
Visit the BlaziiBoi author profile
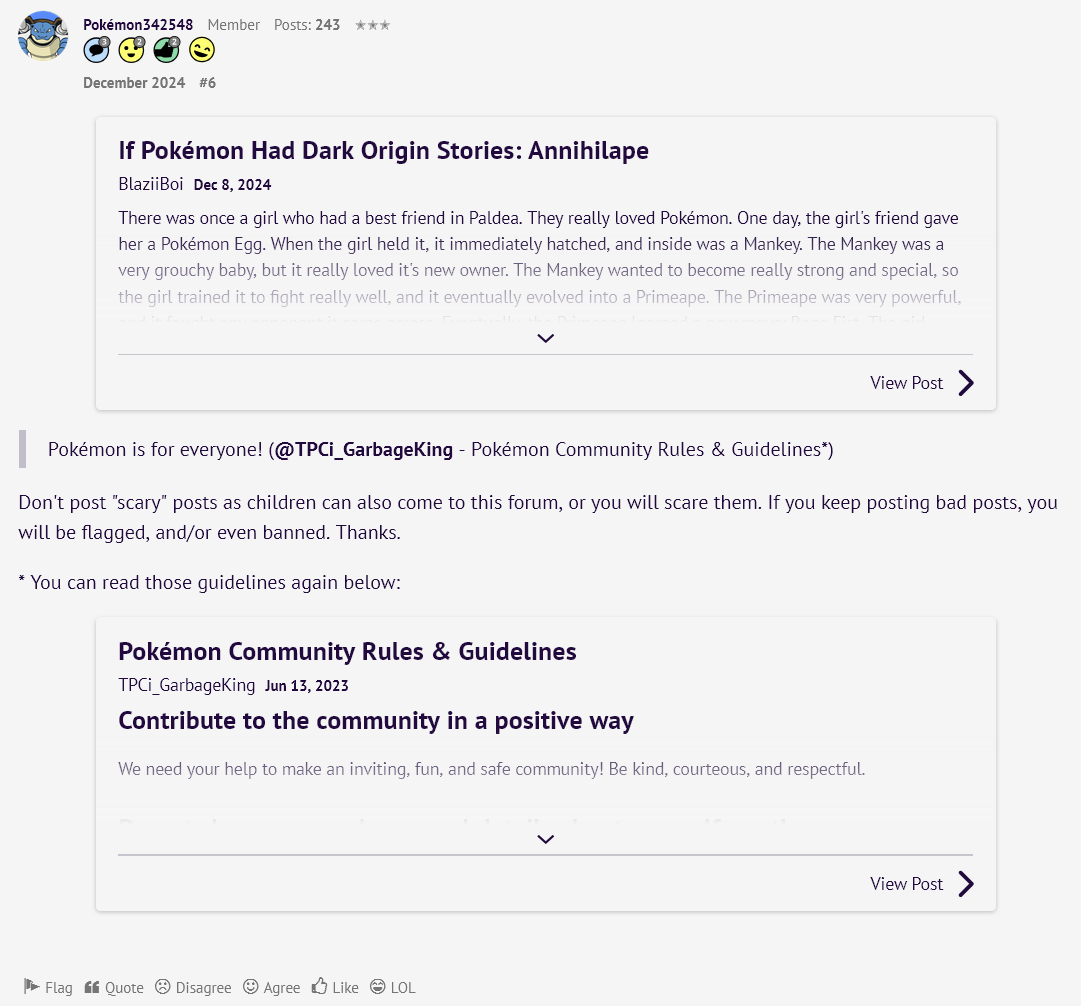(150, 184)
